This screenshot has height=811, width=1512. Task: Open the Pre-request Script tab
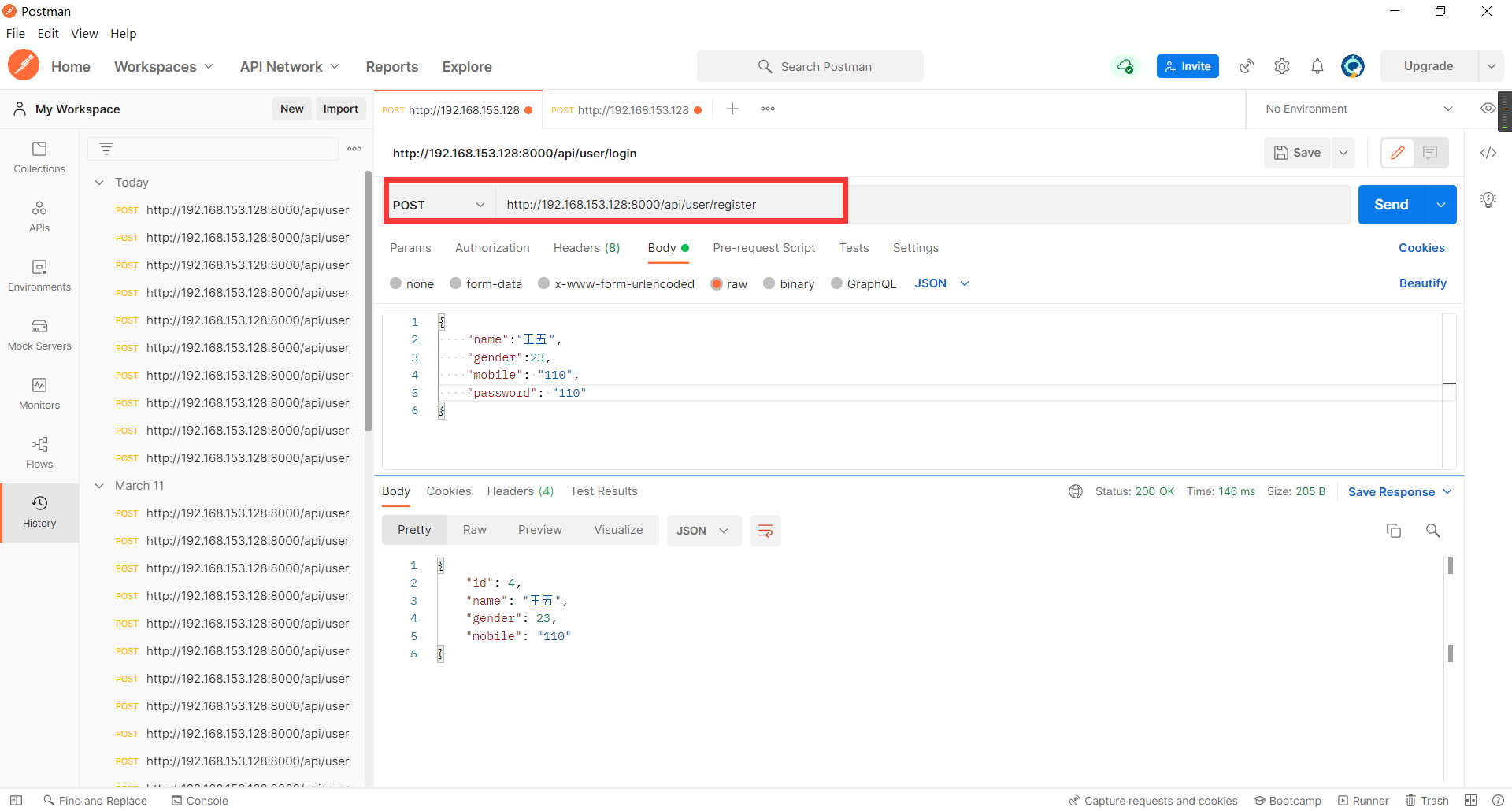pos(764,248)
